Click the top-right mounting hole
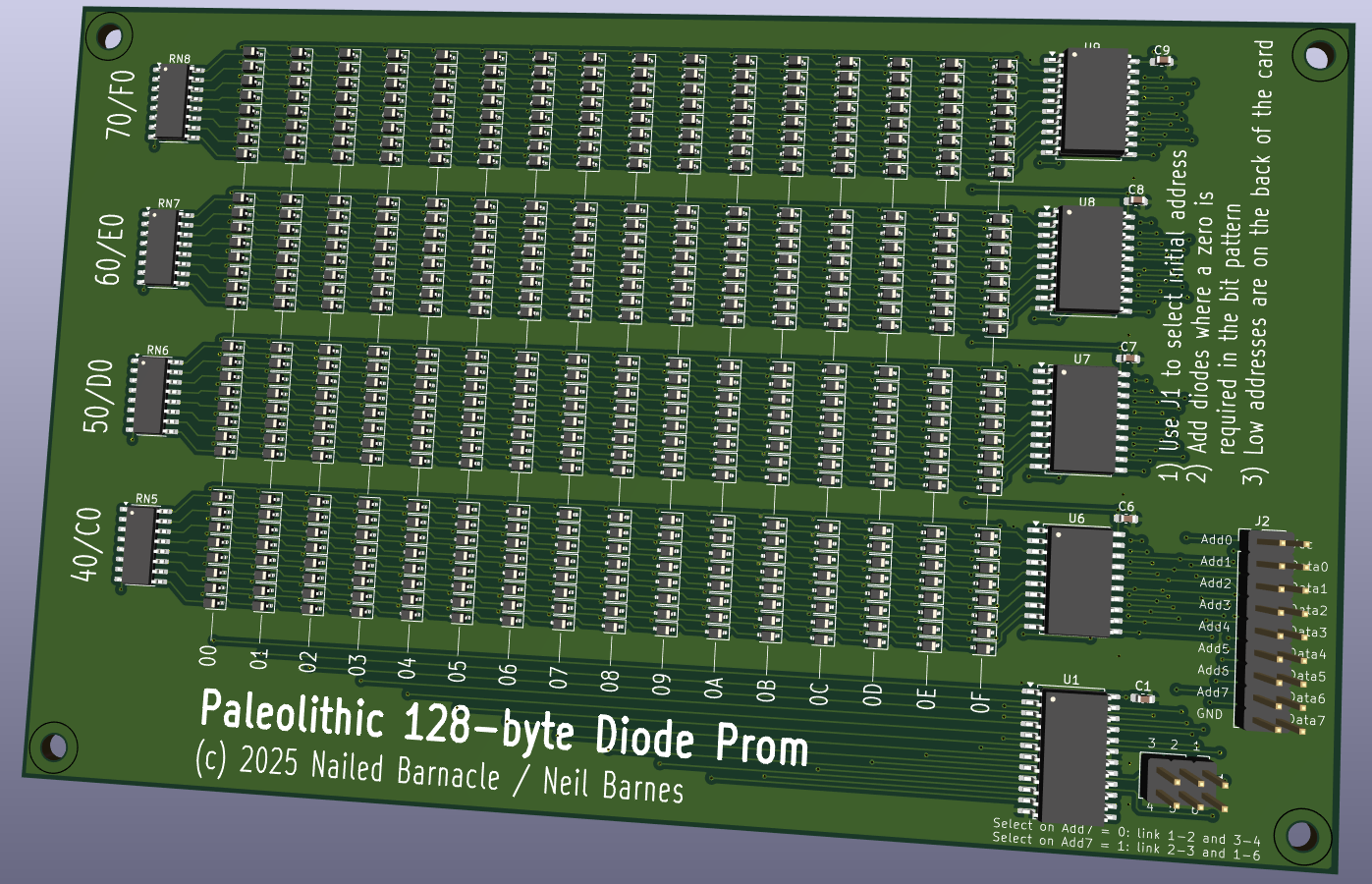 coord(1316,55)
